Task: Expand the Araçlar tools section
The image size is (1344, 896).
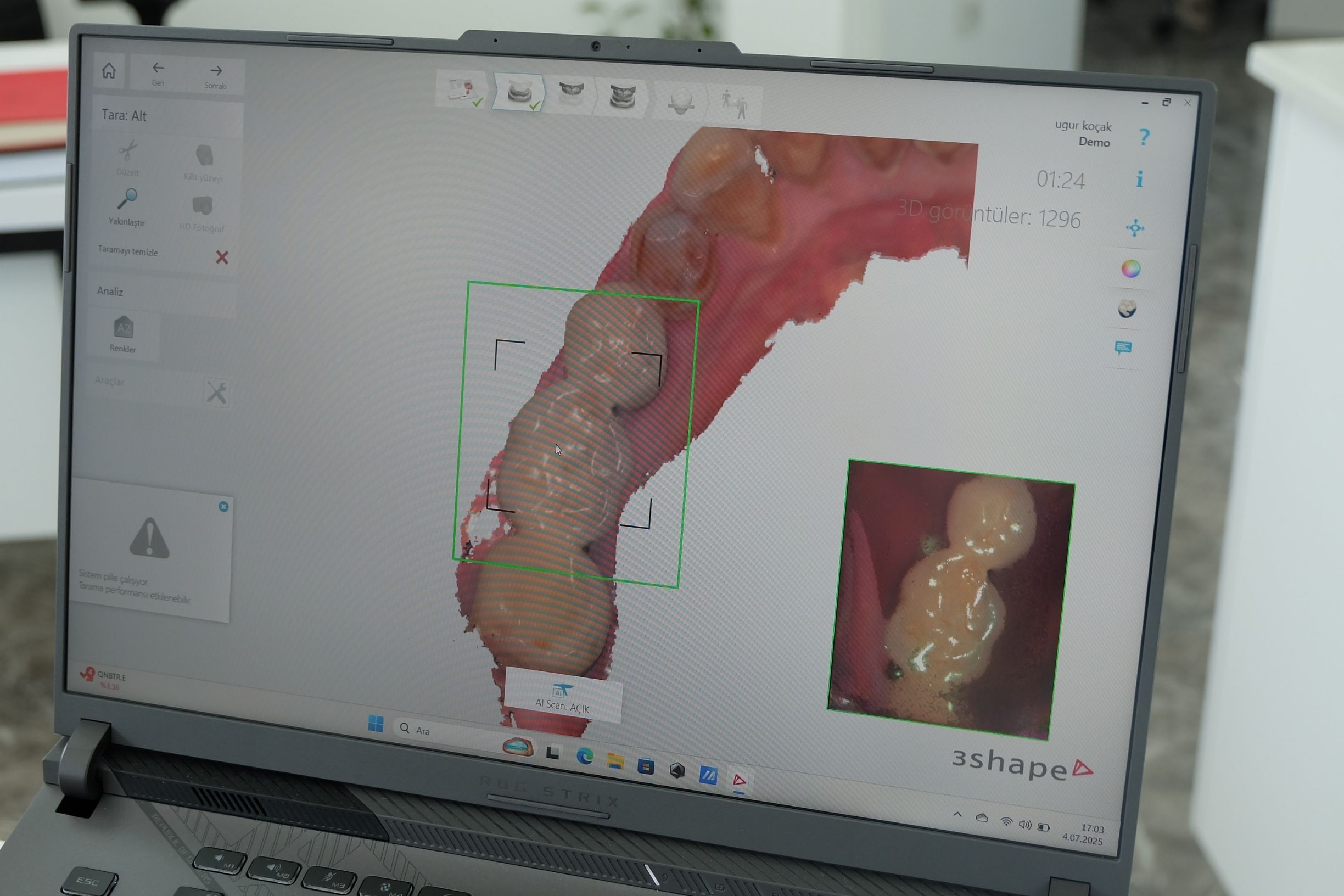Action: [x=216, y=393]
